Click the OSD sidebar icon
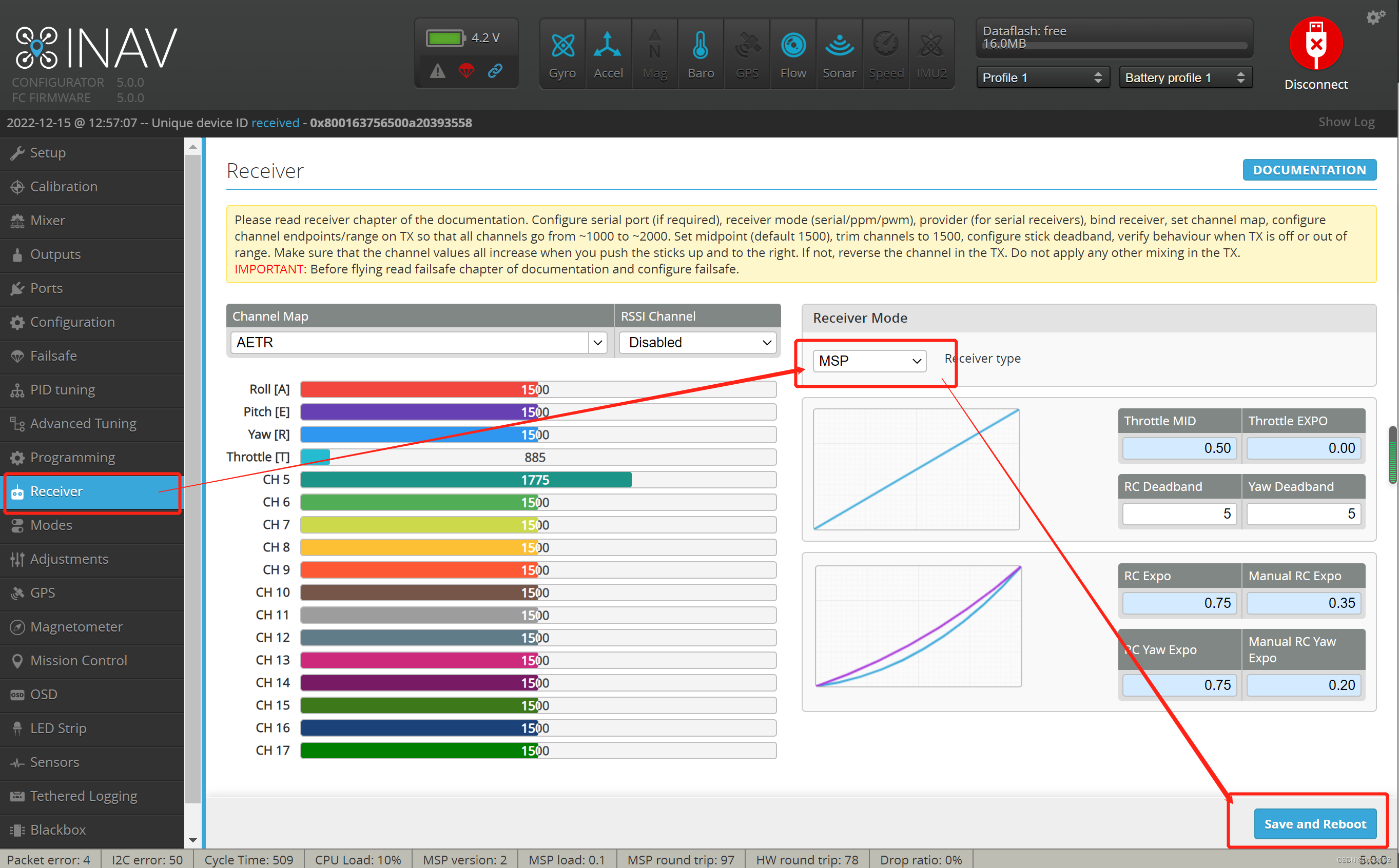The height and width of the screenshot is (868, 1399). (x=17, y=695)
